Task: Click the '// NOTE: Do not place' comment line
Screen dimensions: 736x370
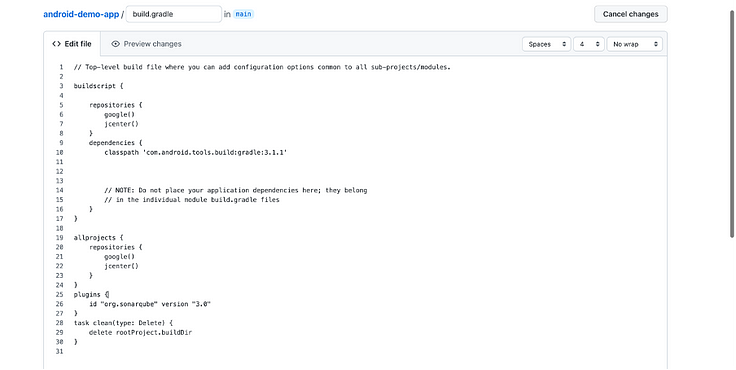Action: tap(236, 190)
